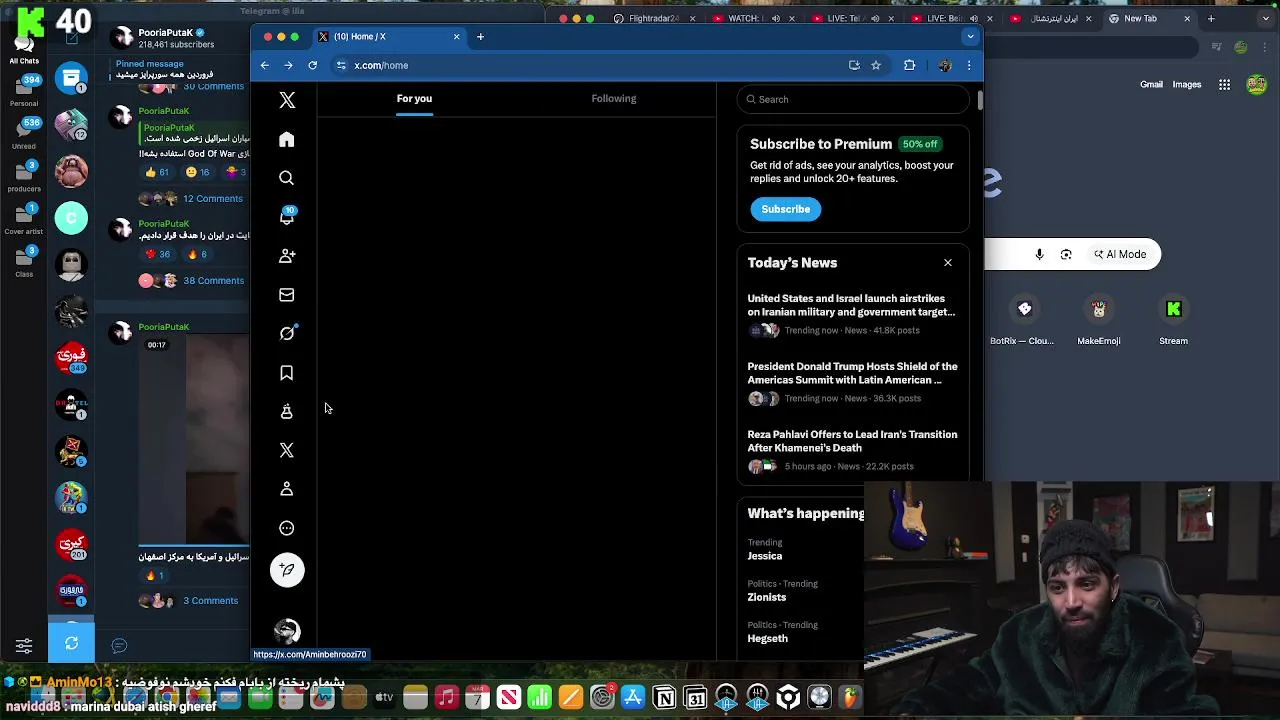
Task: Click Google Lens icon in New Tab window
Action: (x=1066, y=254)
